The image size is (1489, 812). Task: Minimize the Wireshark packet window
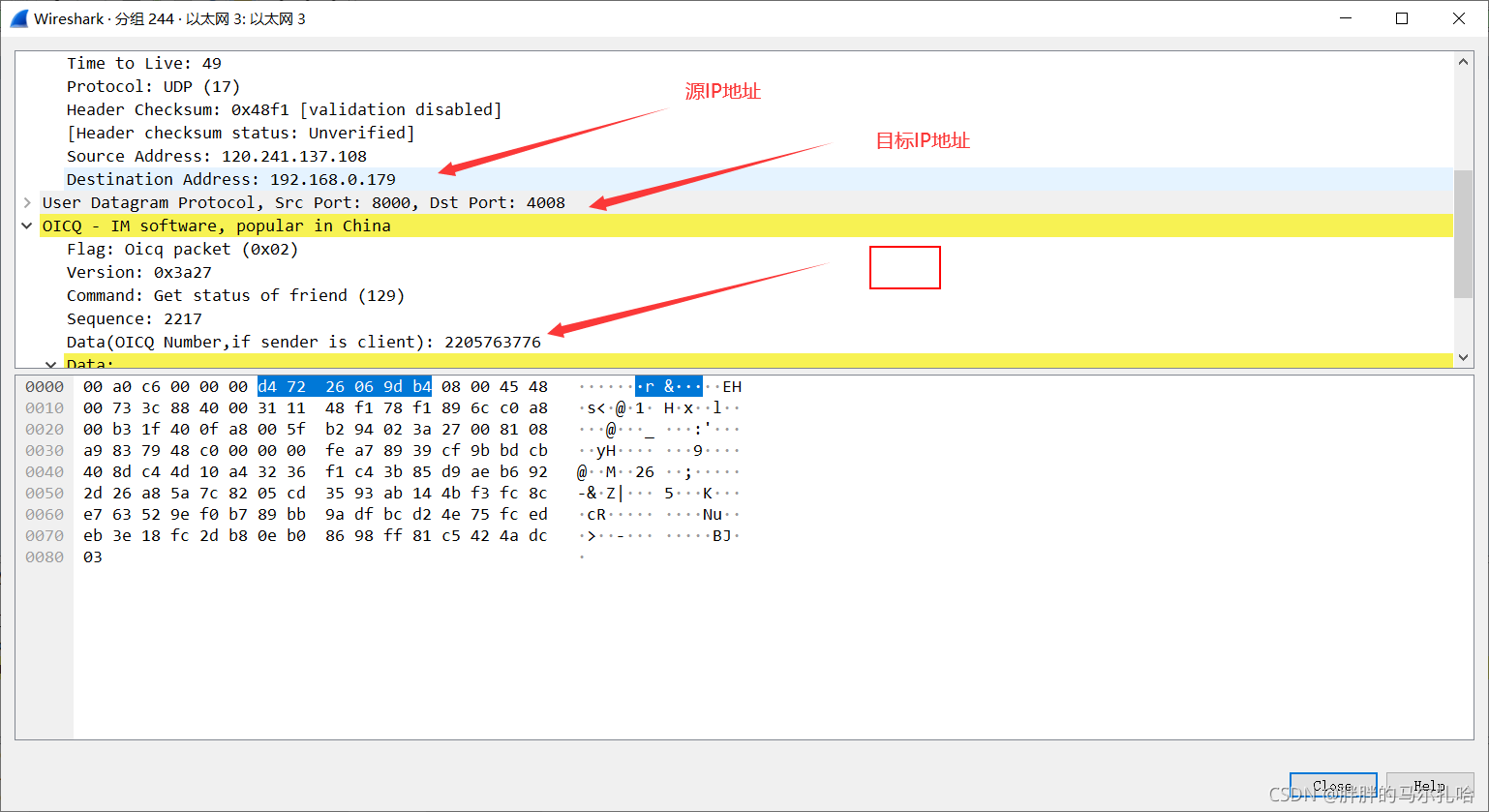point(1345,18)
